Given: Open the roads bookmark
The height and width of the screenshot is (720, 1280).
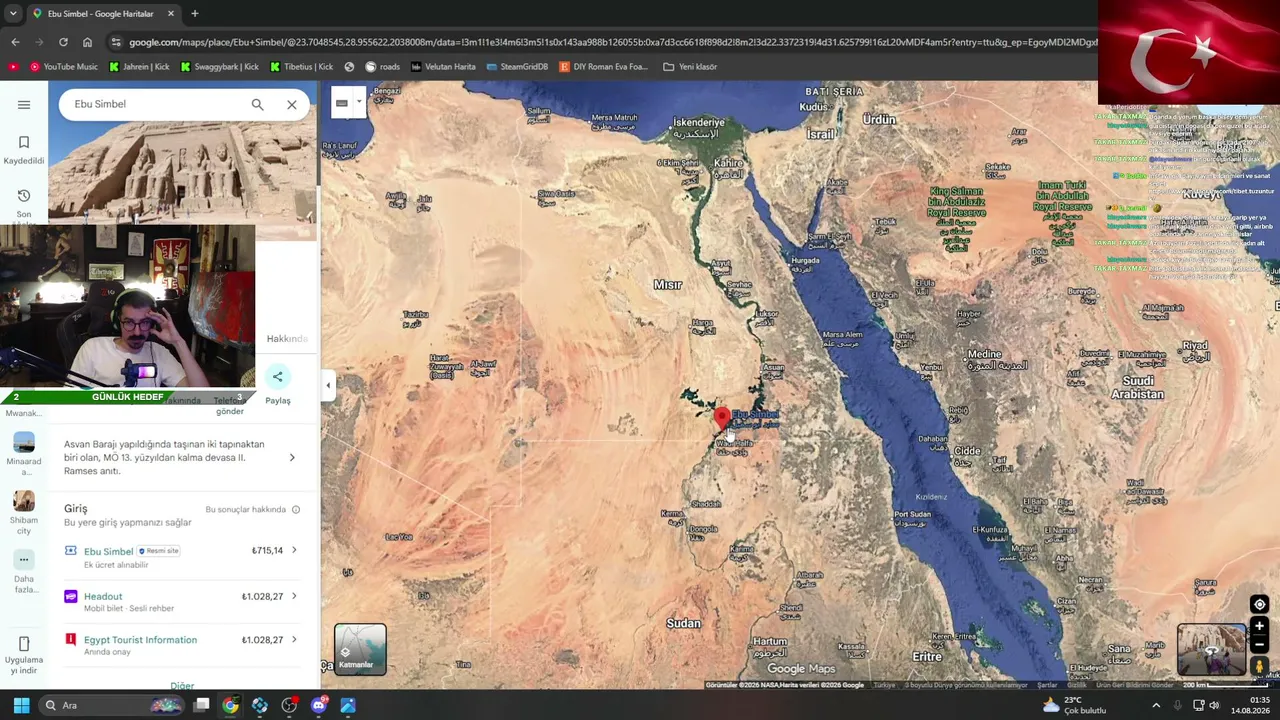Looking at the screenshot, I should [382, 67].
